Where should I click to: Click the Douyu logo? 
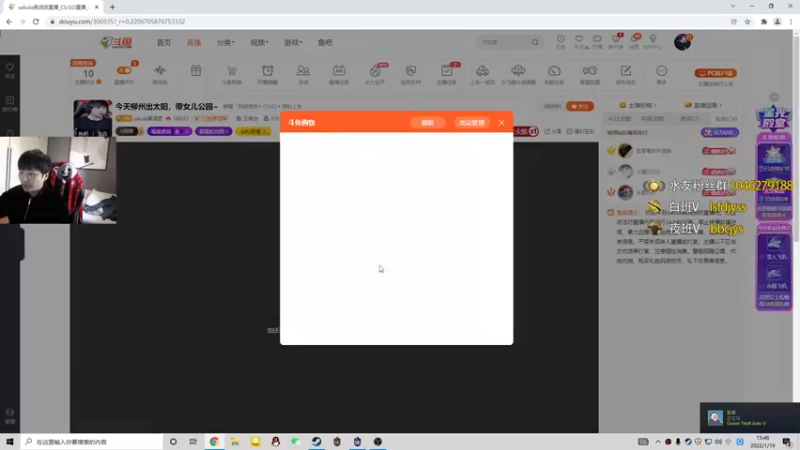click(x=116, y=42)
